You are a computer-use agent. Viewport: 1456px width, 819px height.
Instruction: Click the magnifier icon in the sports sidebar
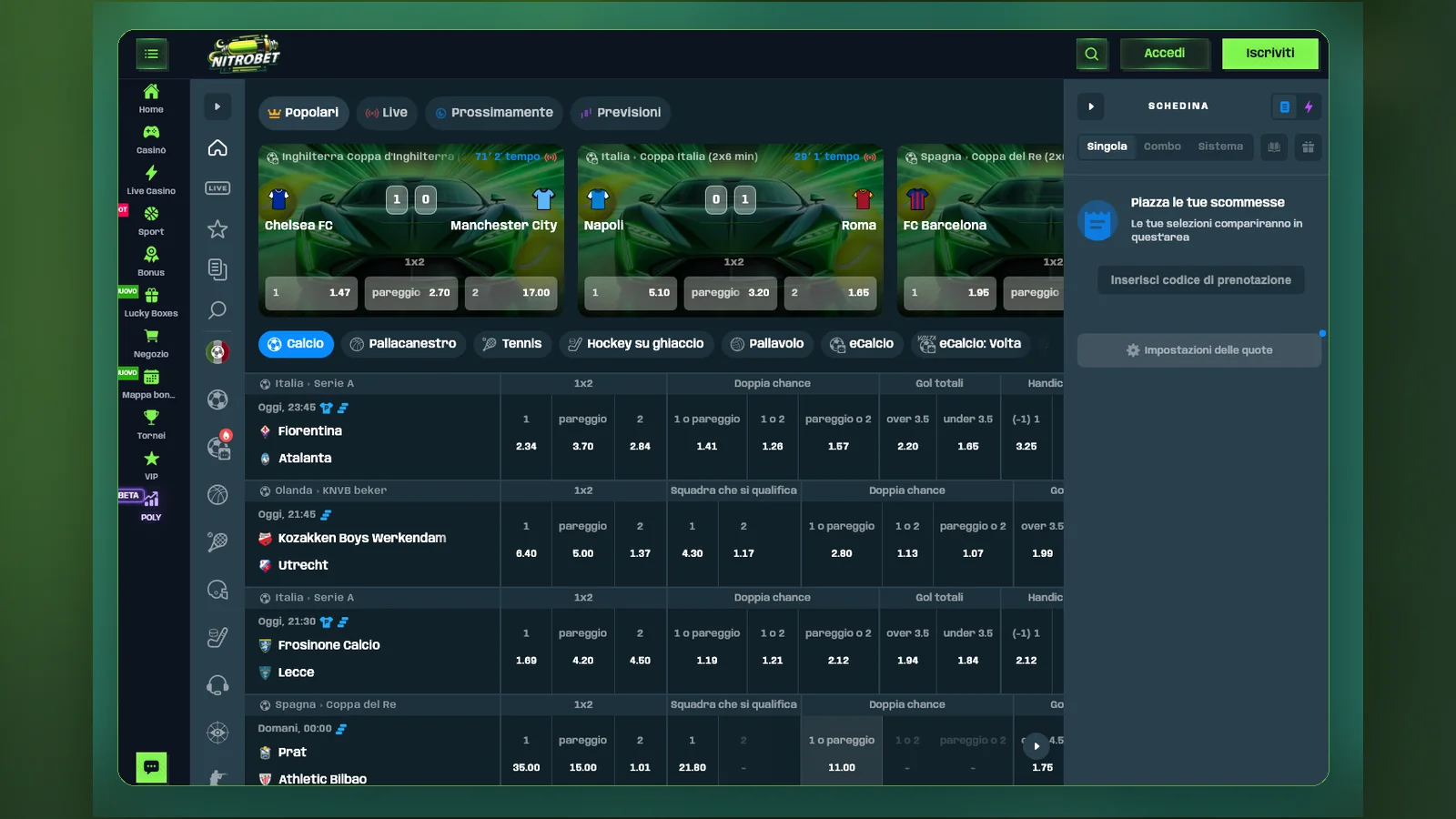tap(217, 310)
